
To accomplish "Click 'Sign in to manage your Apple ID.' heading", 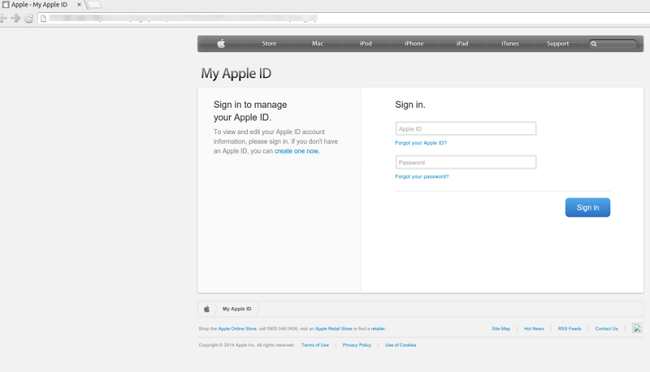I will 250,111.
